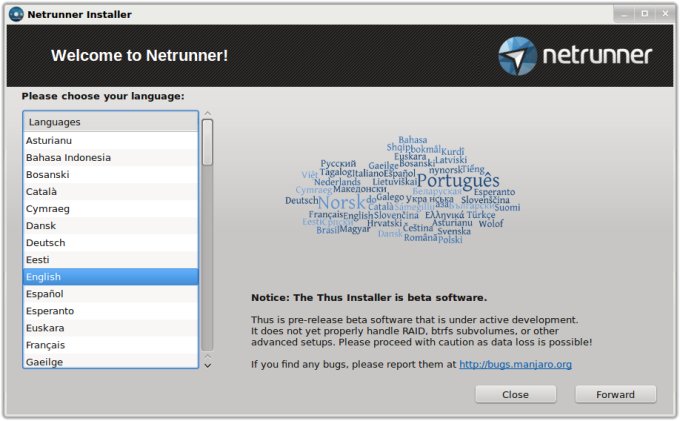Click the Languages column header

point(111,122)
